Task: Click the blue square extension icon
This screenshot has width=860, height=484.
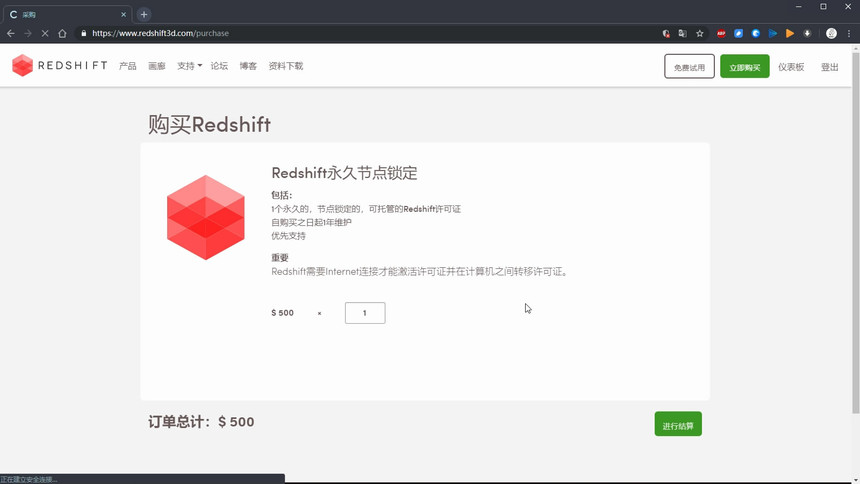Action: coord(738,33)
